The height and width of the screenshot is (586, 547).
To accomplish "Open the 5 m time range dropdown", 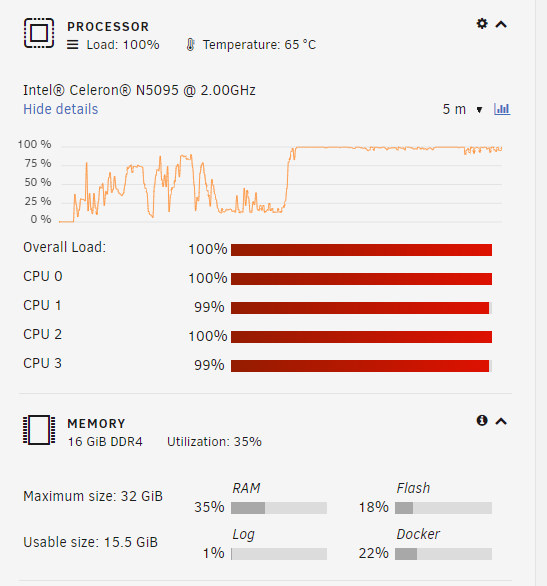I will click(463, 109).
